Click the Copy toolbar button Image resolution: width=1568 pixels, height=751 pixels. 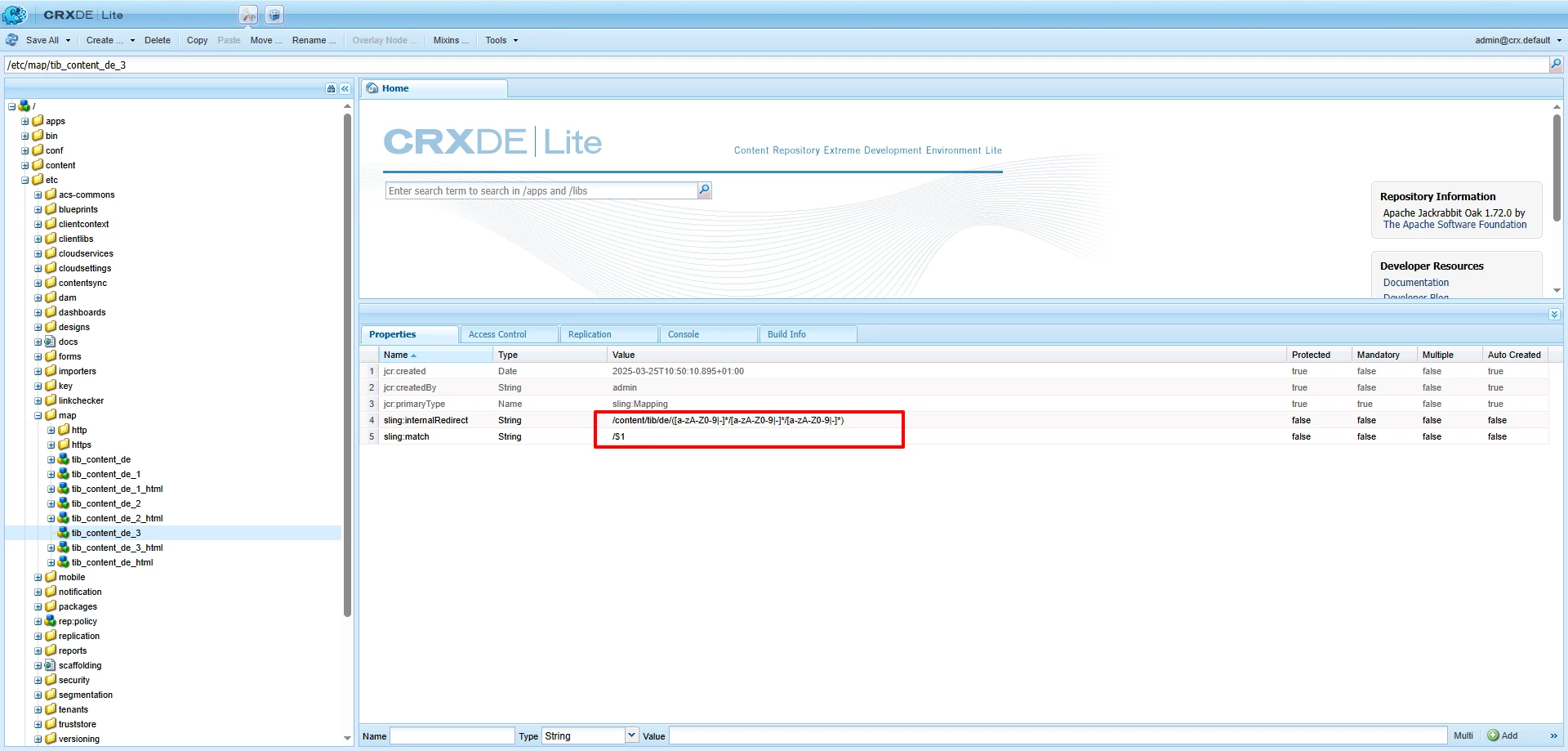197,40
